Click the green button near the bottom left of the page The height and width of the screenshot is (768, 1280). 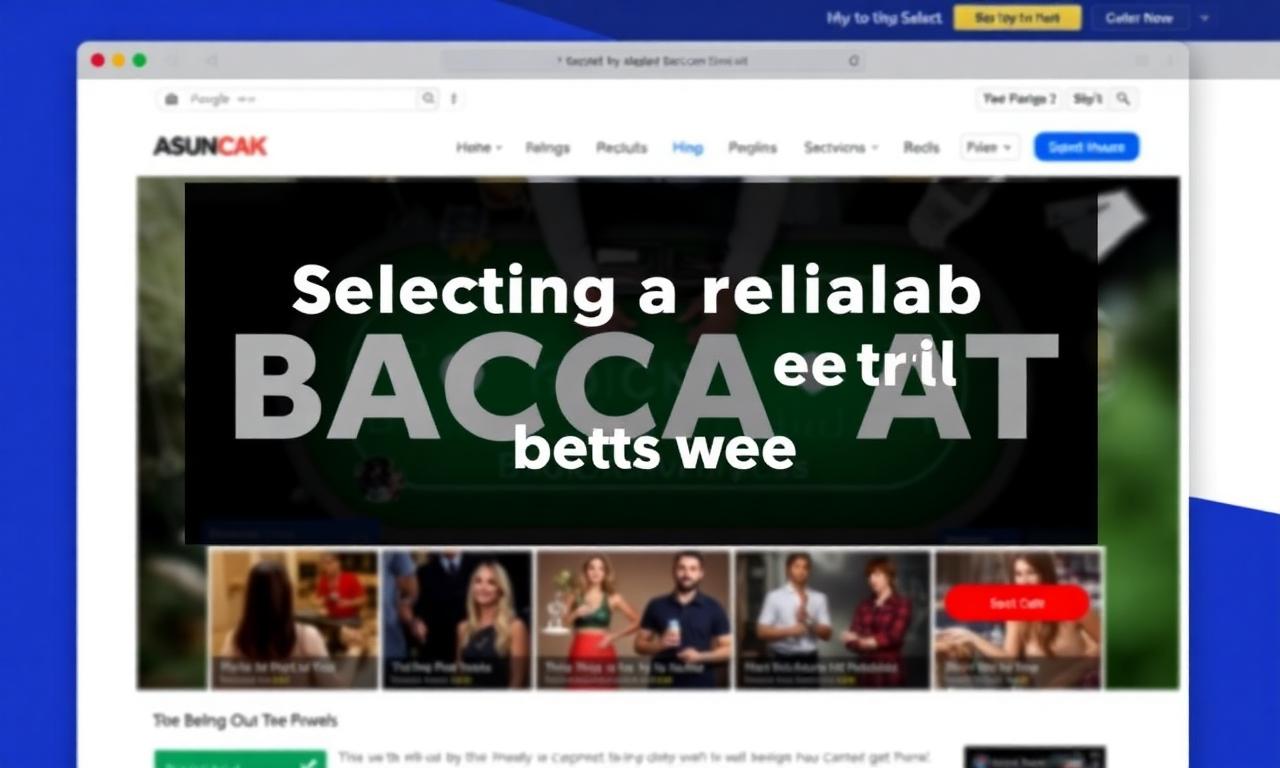coord(239,759)
